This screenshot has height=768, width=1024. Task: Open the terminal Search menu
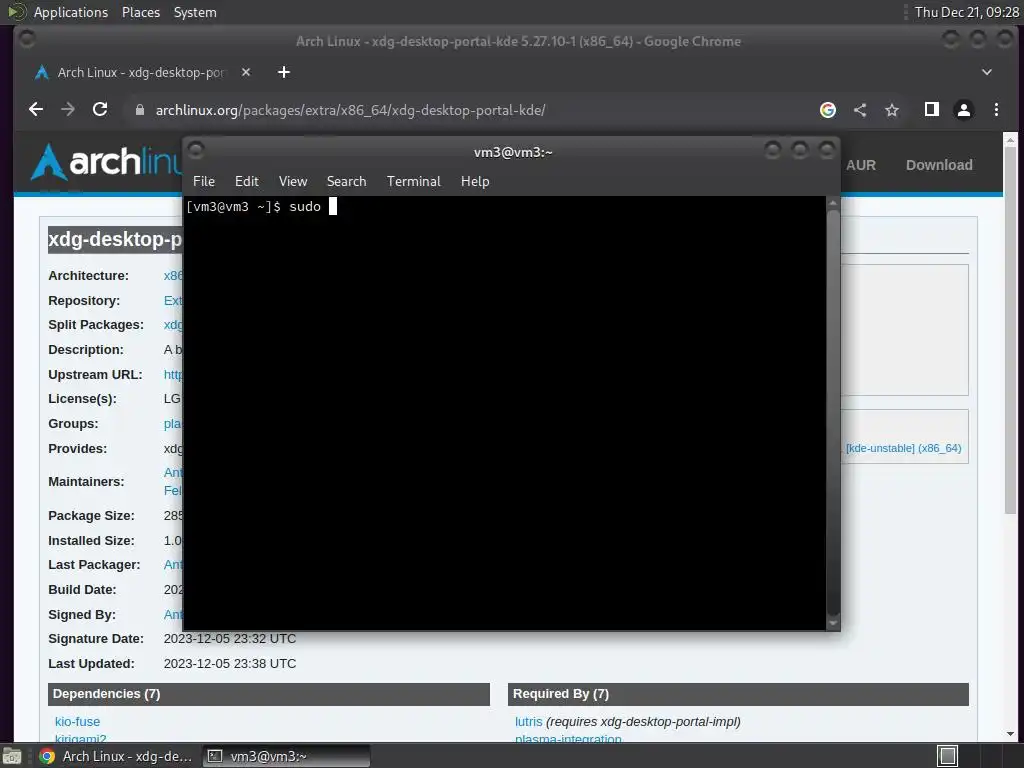[x=346, y=182]
